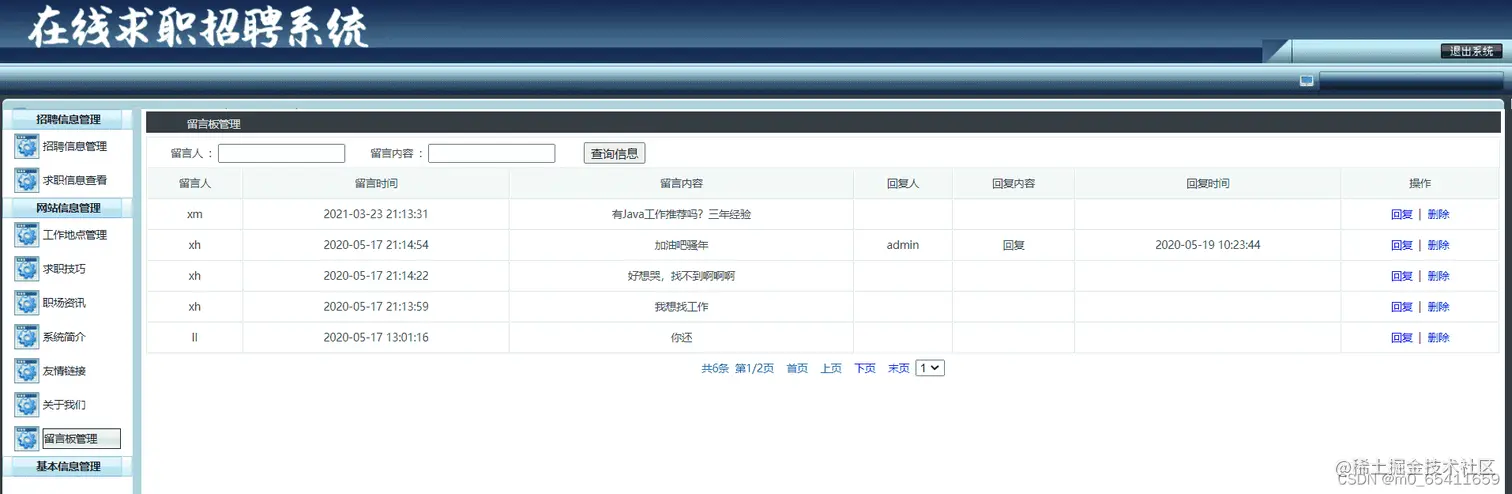Reply to the 你还 message

1402,338
